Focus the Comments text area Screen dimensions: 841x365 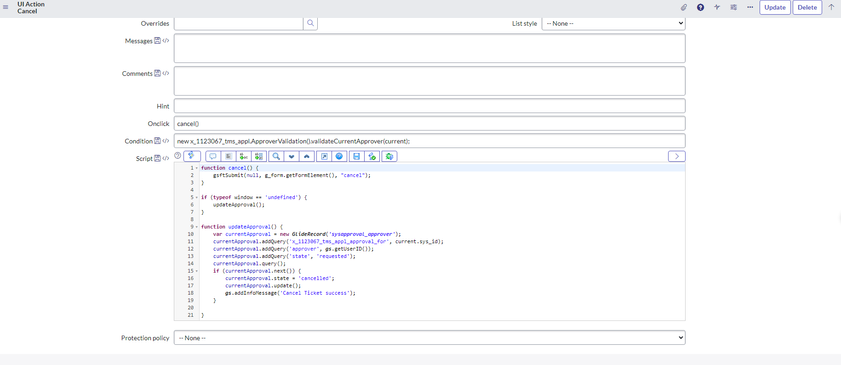click(x=430, y=81)
